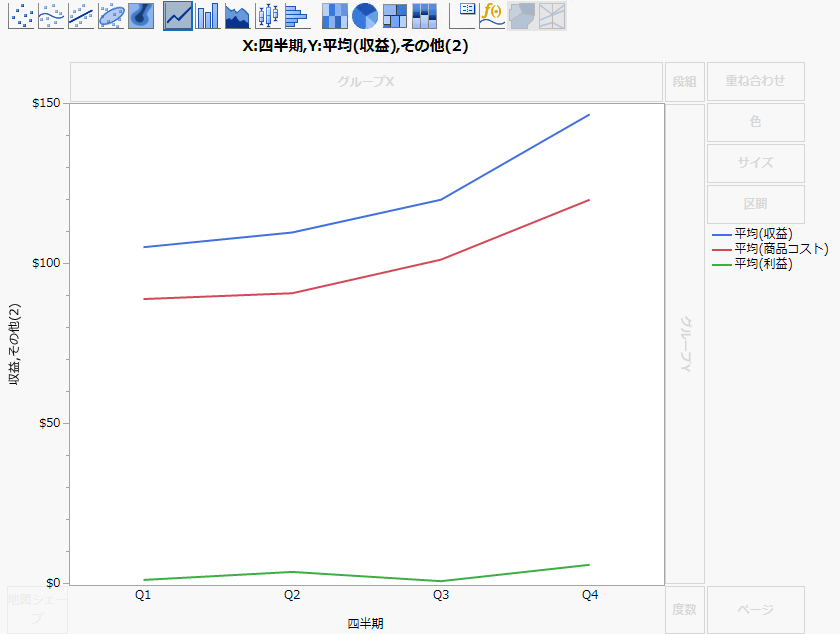Click the グループX drop zone
The image size is (840, 634).
pos(366,81)
